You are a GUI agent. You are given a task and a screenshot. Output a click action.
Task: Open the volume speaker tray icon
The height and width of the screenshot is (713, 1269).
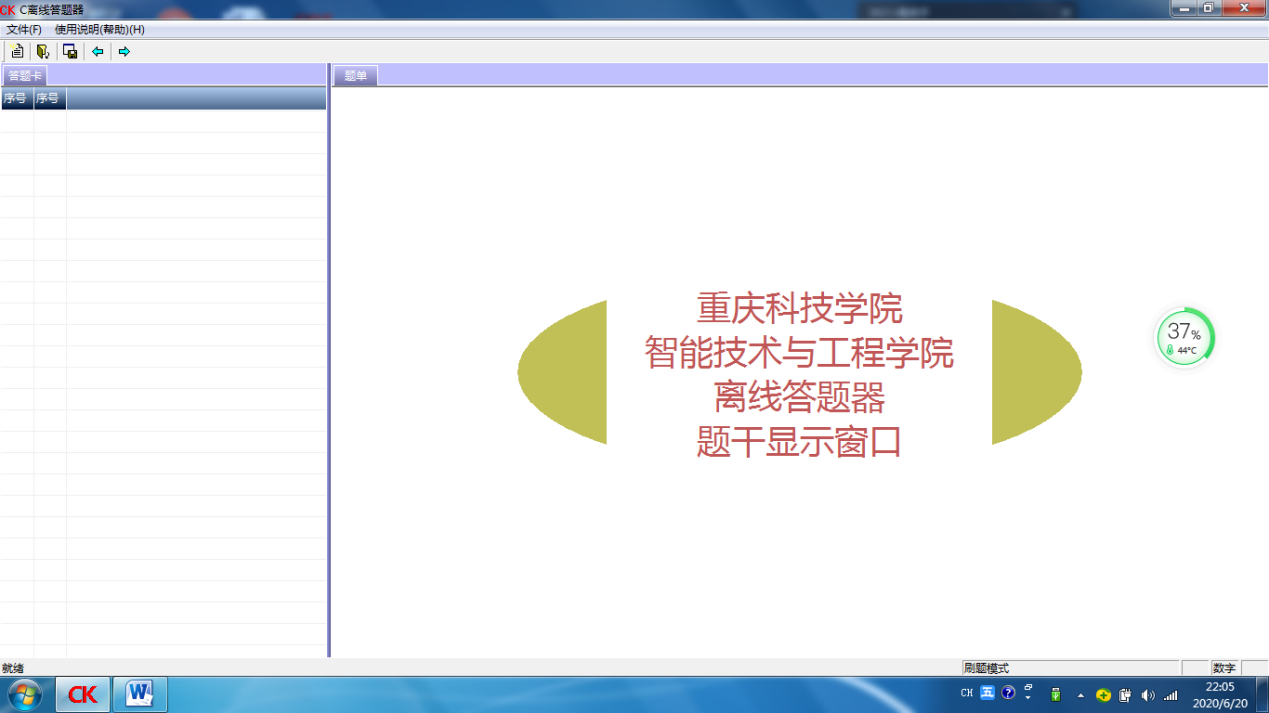[1147, 695]
